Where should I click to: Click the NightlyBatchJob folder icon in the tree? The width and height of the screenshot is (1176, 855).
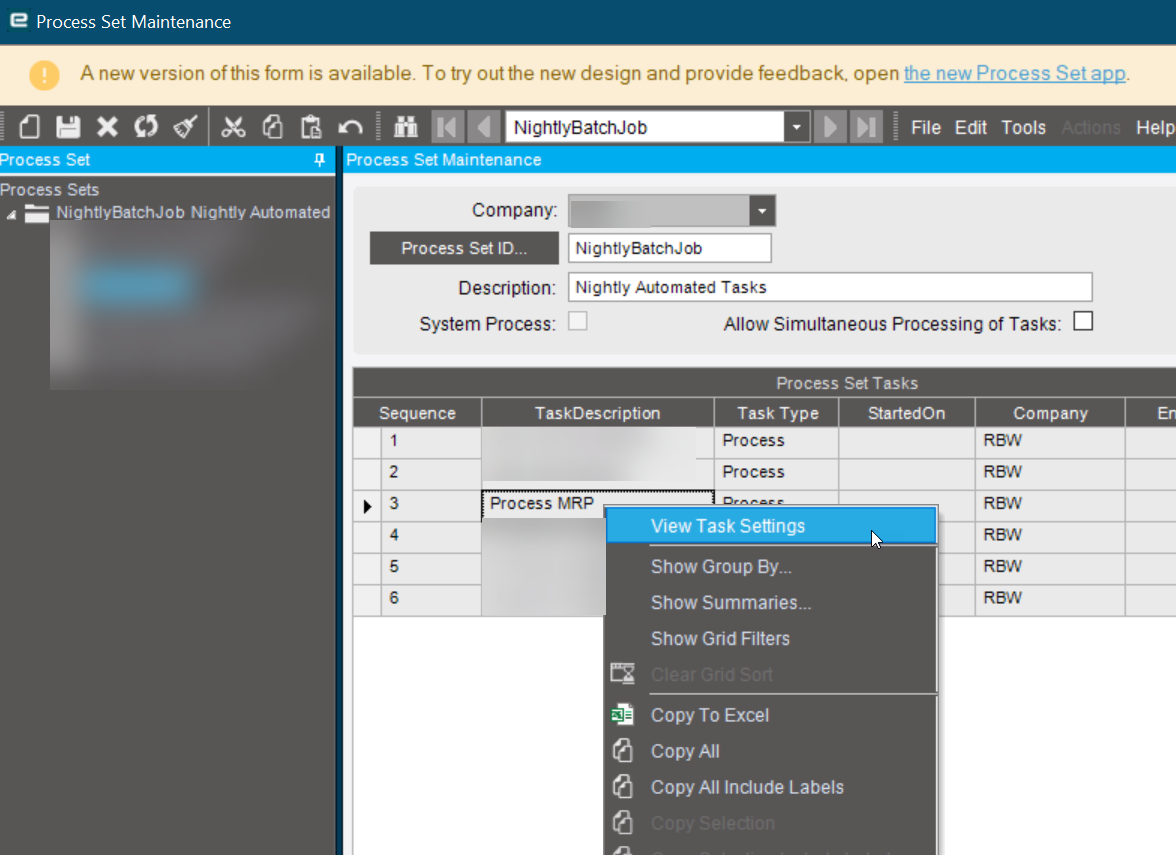pos(37,213)
